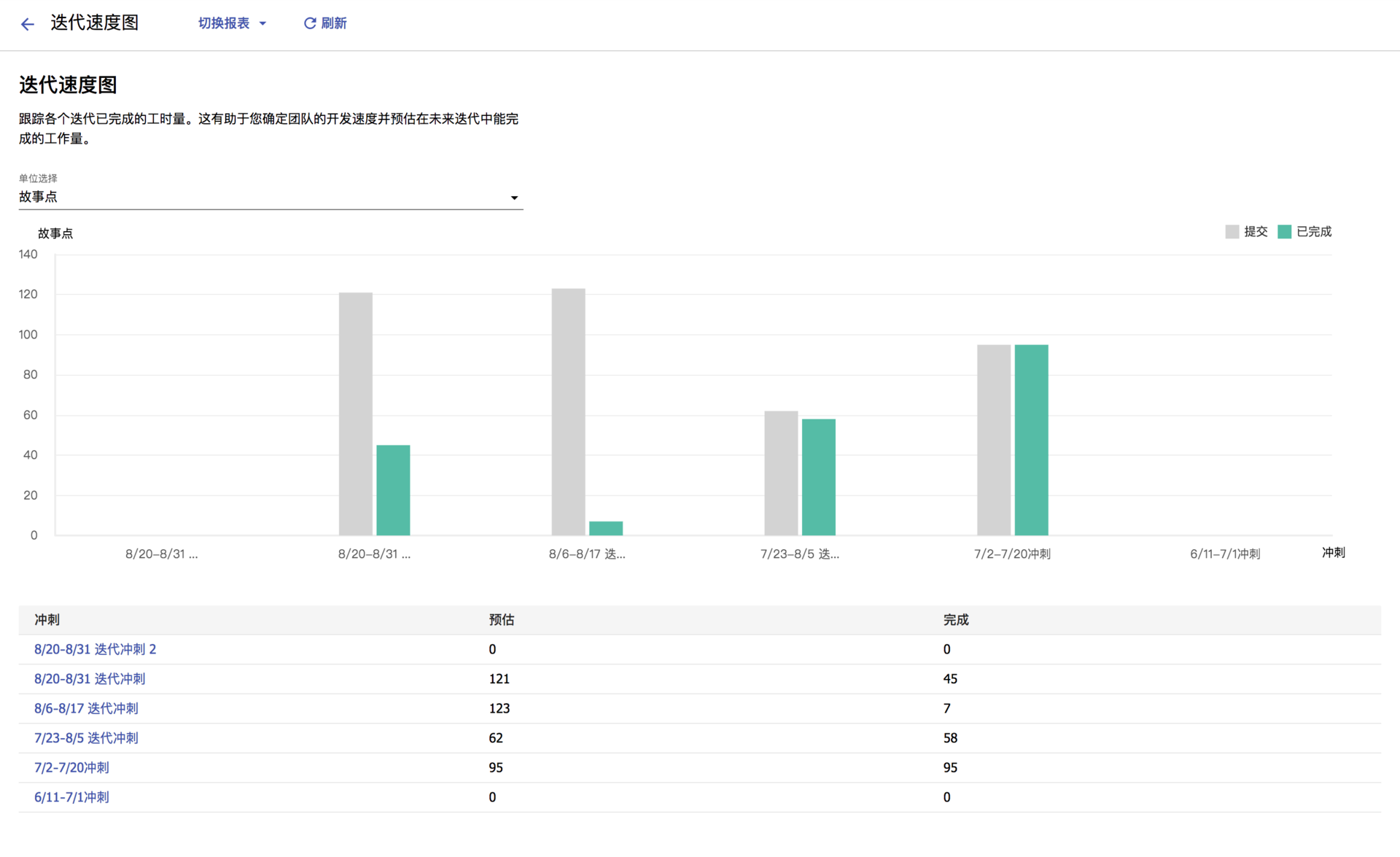Open the 8/20-8/31 迭代冲刺 link
Viewport: 1400px width, 857px height.
pyautogui.click(x=90, y=679)
